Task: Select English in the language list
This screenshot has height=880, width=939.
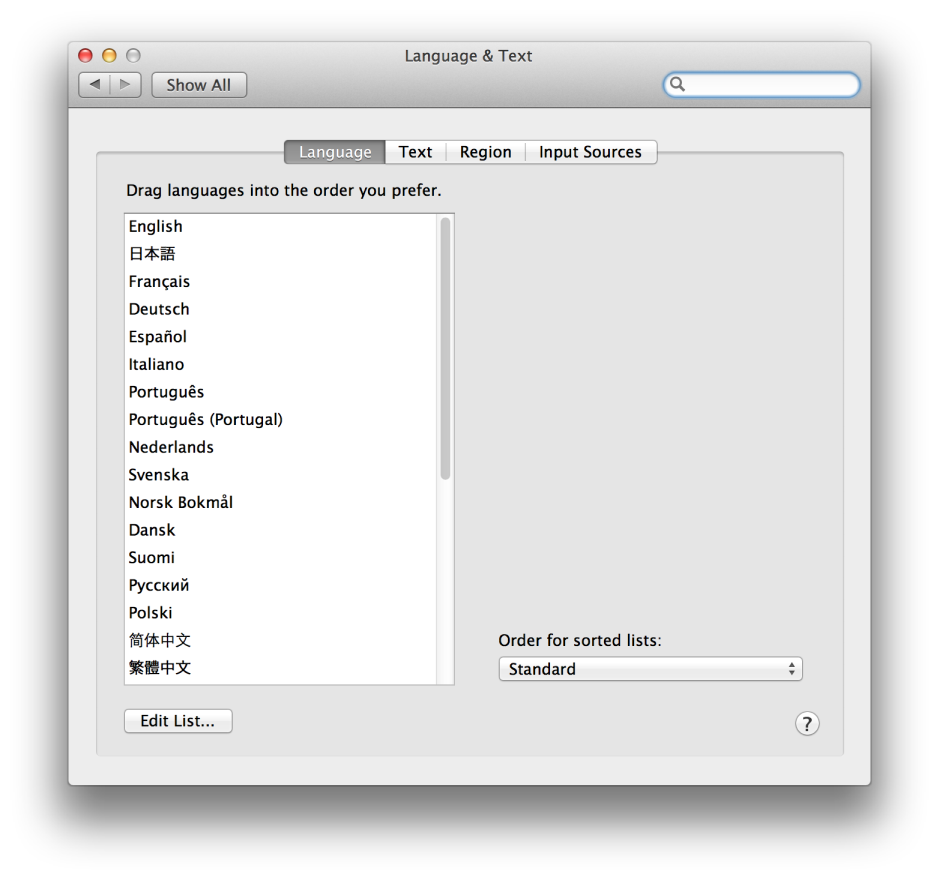Action: 155,226
